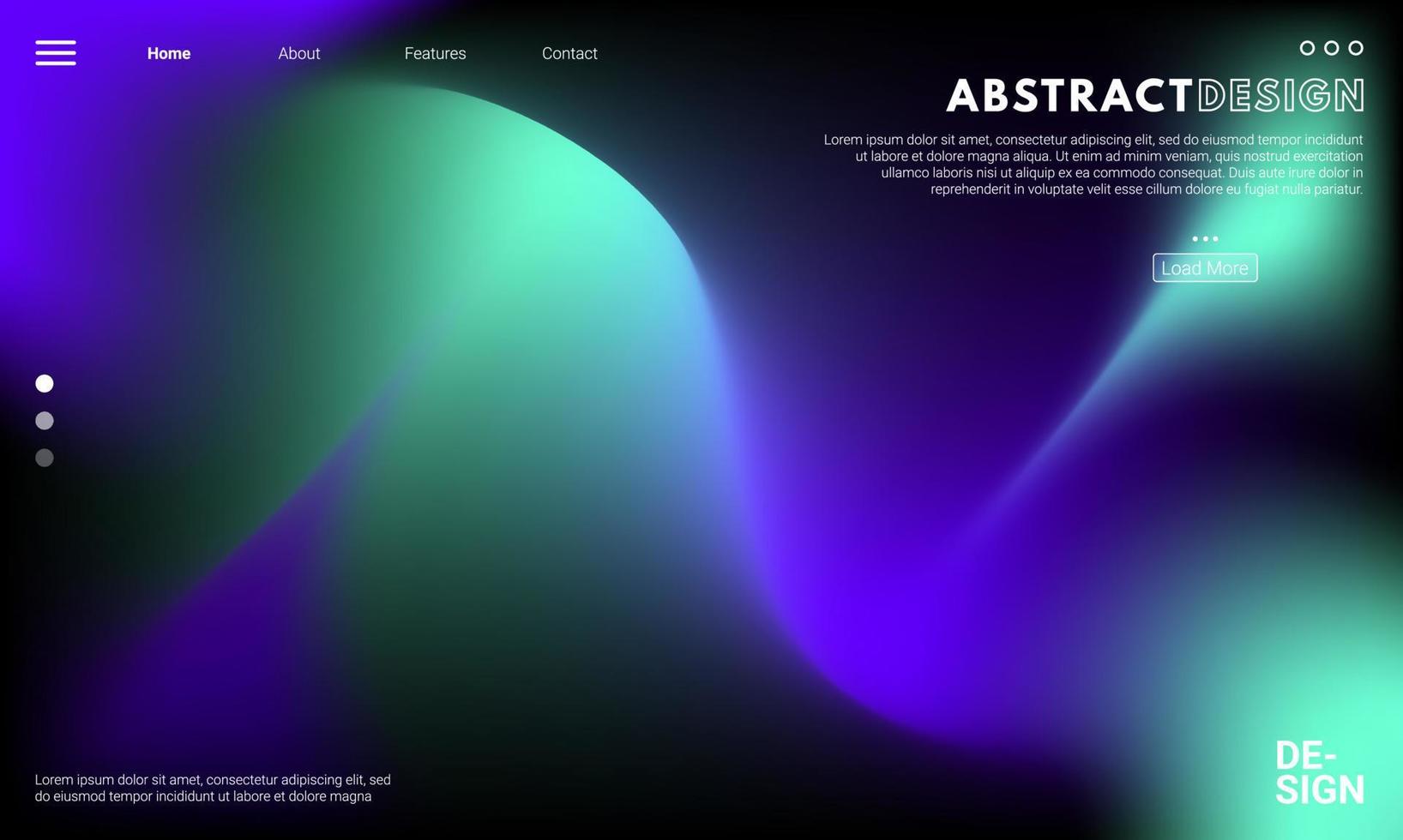Go to the Home nav item
The image size is (1403, 840).
point(169,53)
